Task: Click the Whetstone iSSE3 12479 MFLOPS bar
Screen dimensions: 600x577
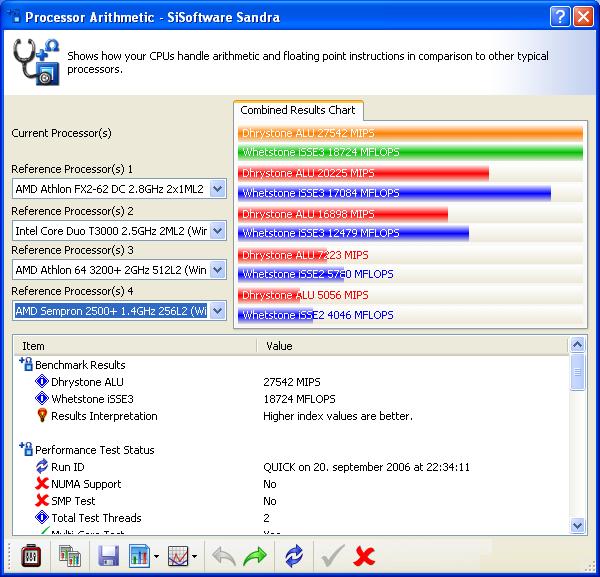Action: coord(353,233)
